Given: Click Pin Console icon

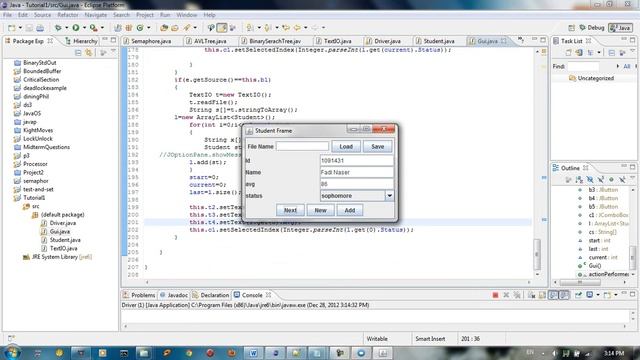Looking at the screenshot, I should pyautogui.click(x=578, y=295).
